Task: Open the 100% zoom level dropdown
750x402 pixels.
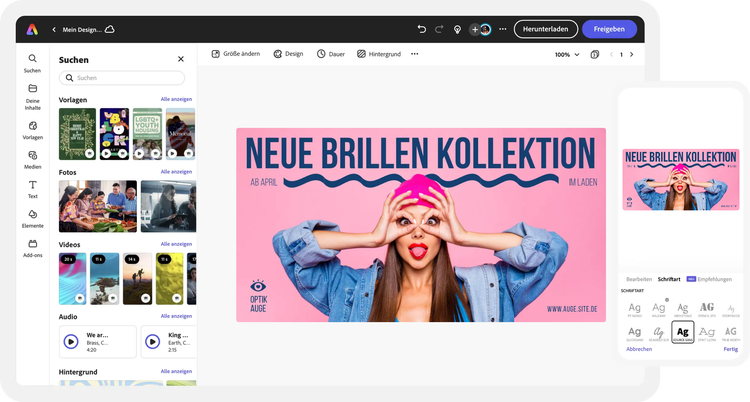Action: point(566,54)
